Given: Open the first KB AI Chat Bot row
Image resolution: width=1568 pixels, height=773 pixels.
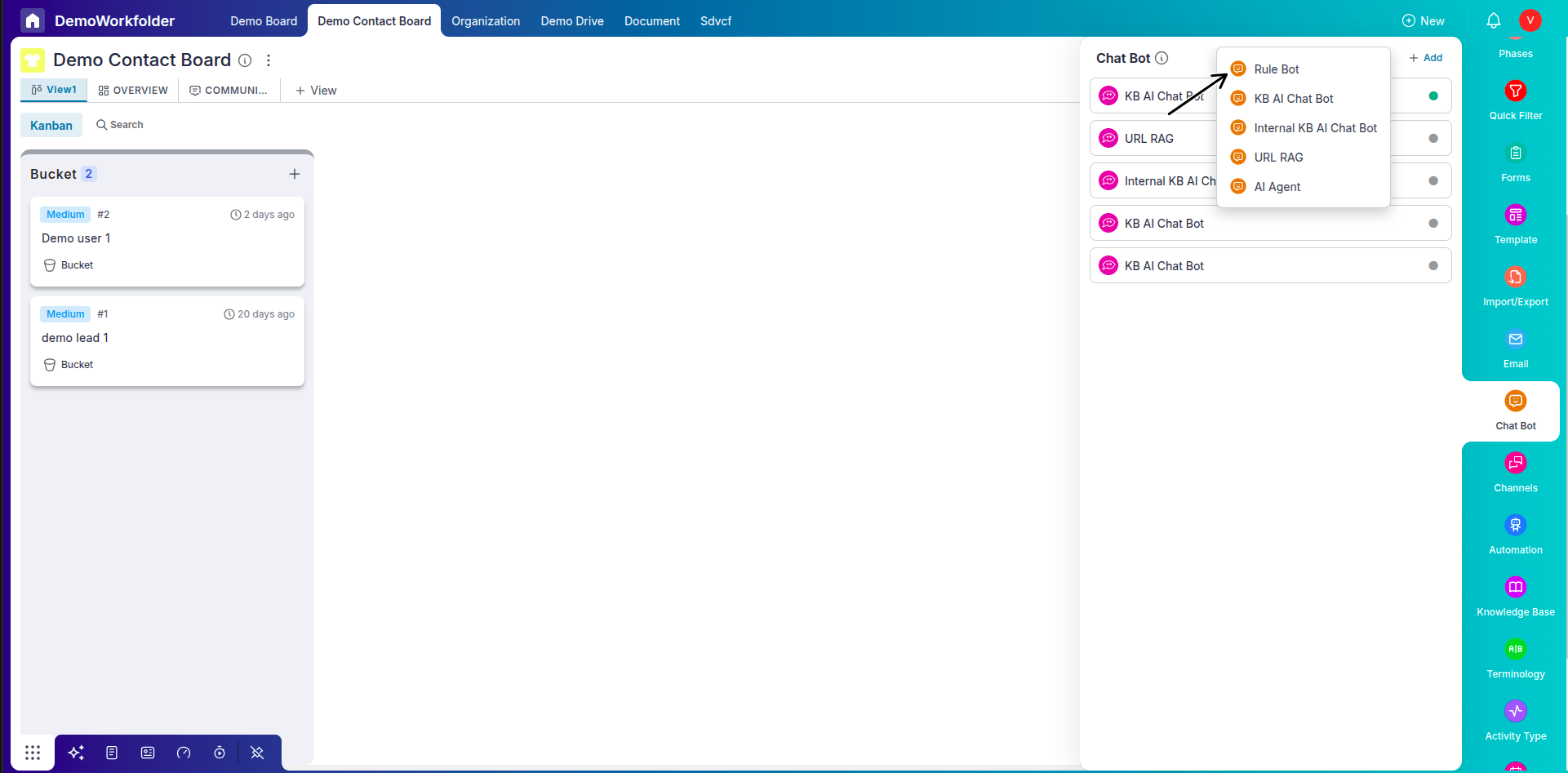Looking at the screenshot, I should [x=1270, y=96].
